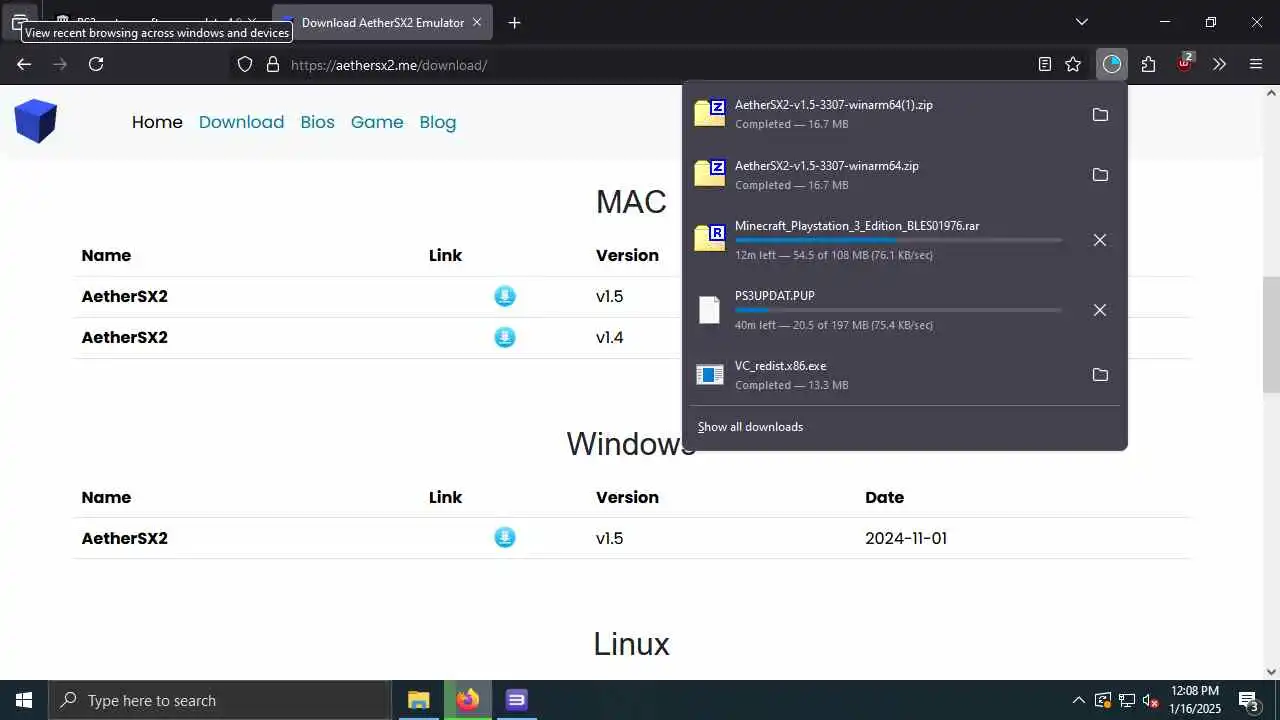Download Windows AetherSX2 v1.5 link icon
This screenshot has height=720, width=1280.
click(x=505, y=538)
